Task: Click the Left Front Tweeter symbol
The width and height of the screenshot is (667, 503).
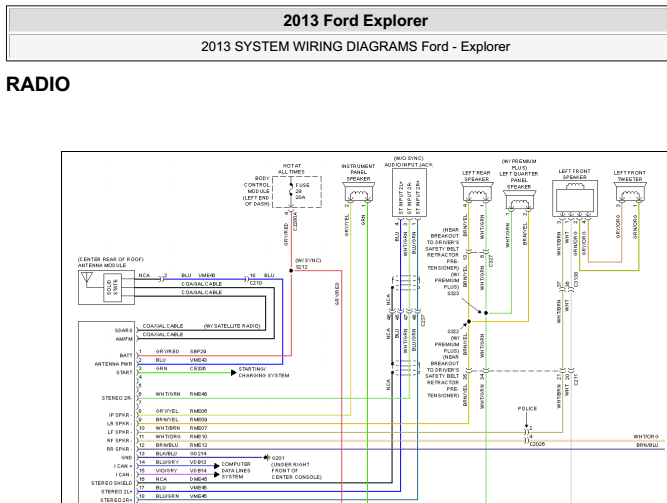Action: pyautogui.click(x=630, y=192)
